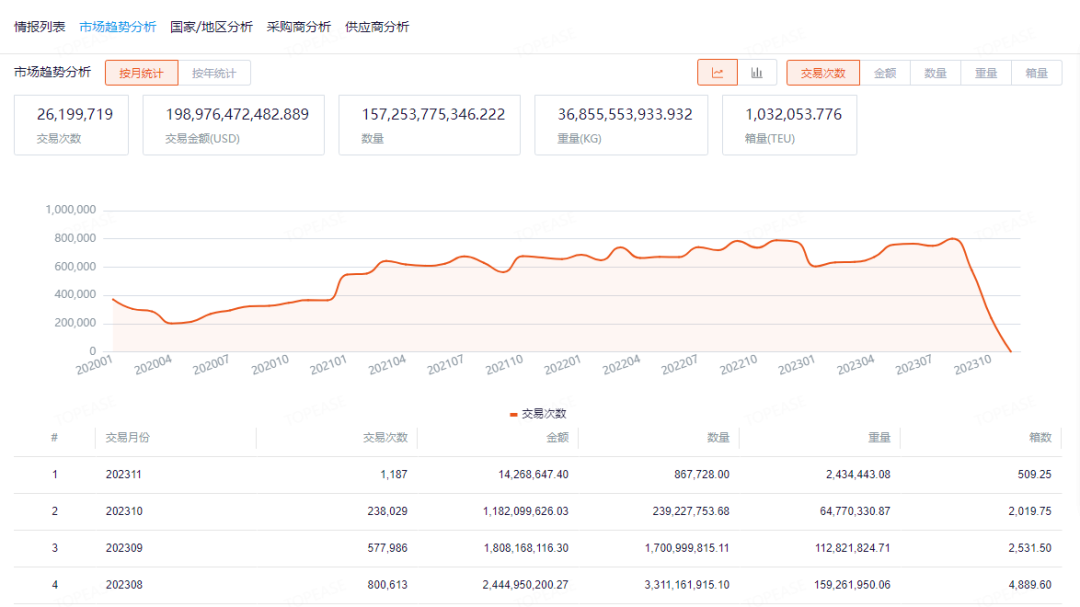The image size is (1080, 607).
Task: Open the 情报列表 tab
Action: click(x=39, y=27)
